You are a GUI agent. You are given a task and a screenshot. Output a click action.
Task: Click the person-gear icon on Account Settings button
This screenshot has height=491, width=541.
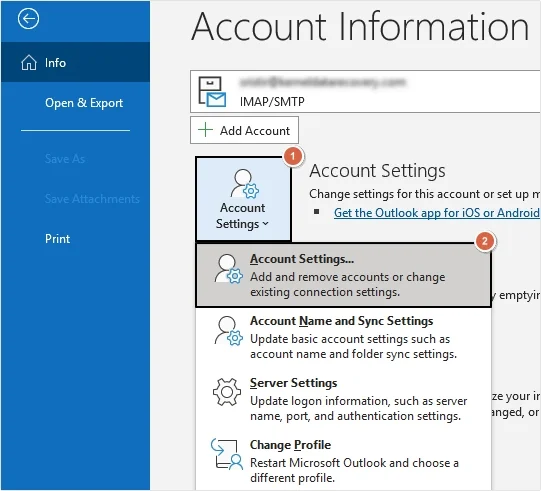tap(245, 184)
